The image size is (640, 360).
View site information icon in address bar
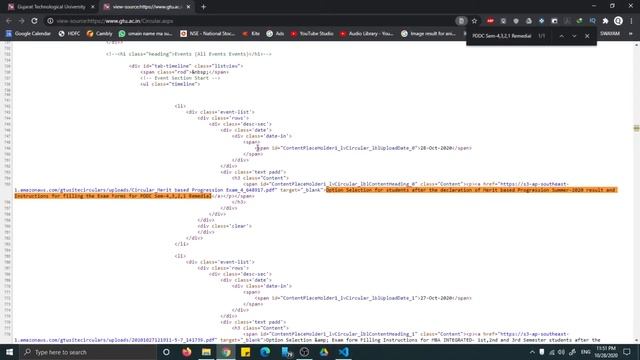pos(50,21)
